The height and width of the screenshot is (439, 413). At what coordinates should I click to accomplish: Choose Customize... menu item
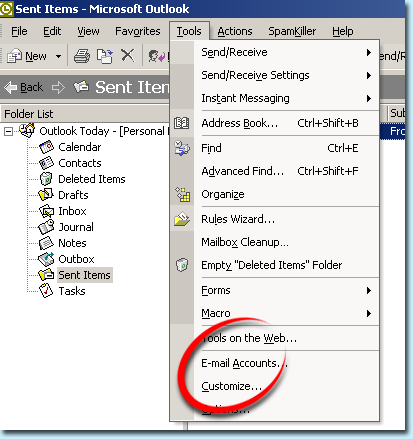[274, 386]
